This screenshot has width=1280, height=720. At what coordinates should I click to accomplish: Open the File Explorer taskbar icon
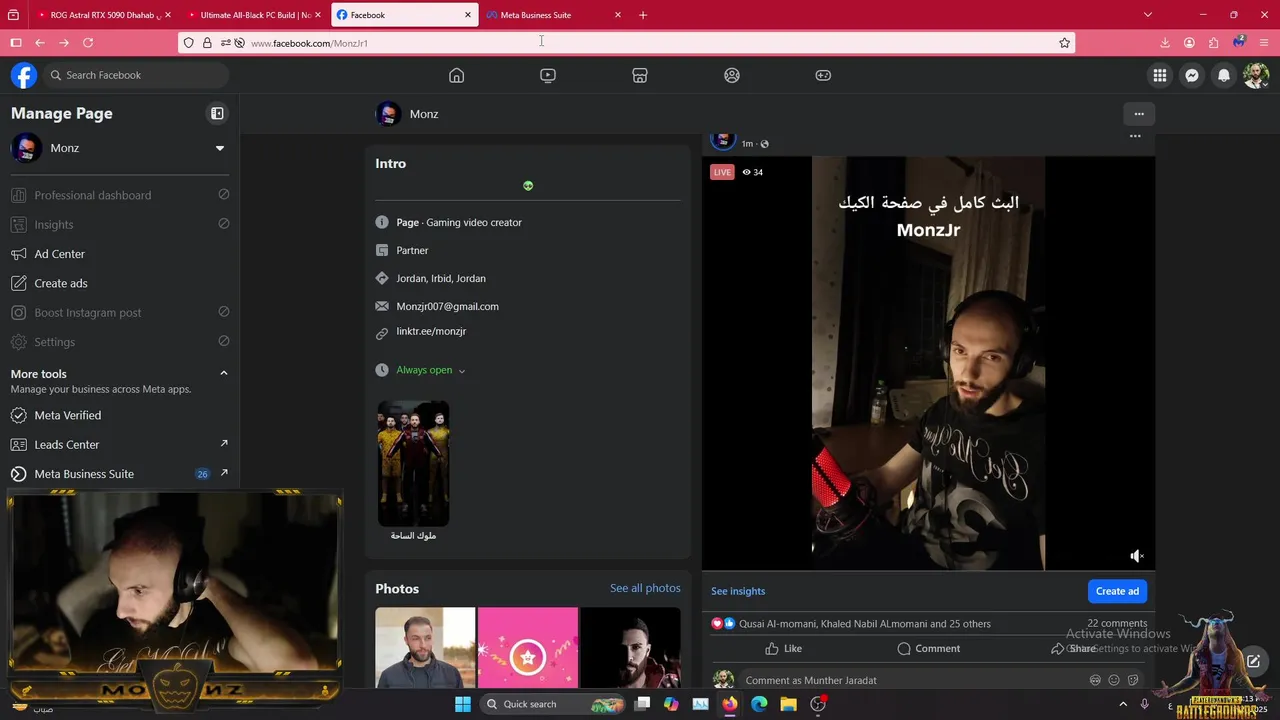pyautogui.click(x=788, y=704)
